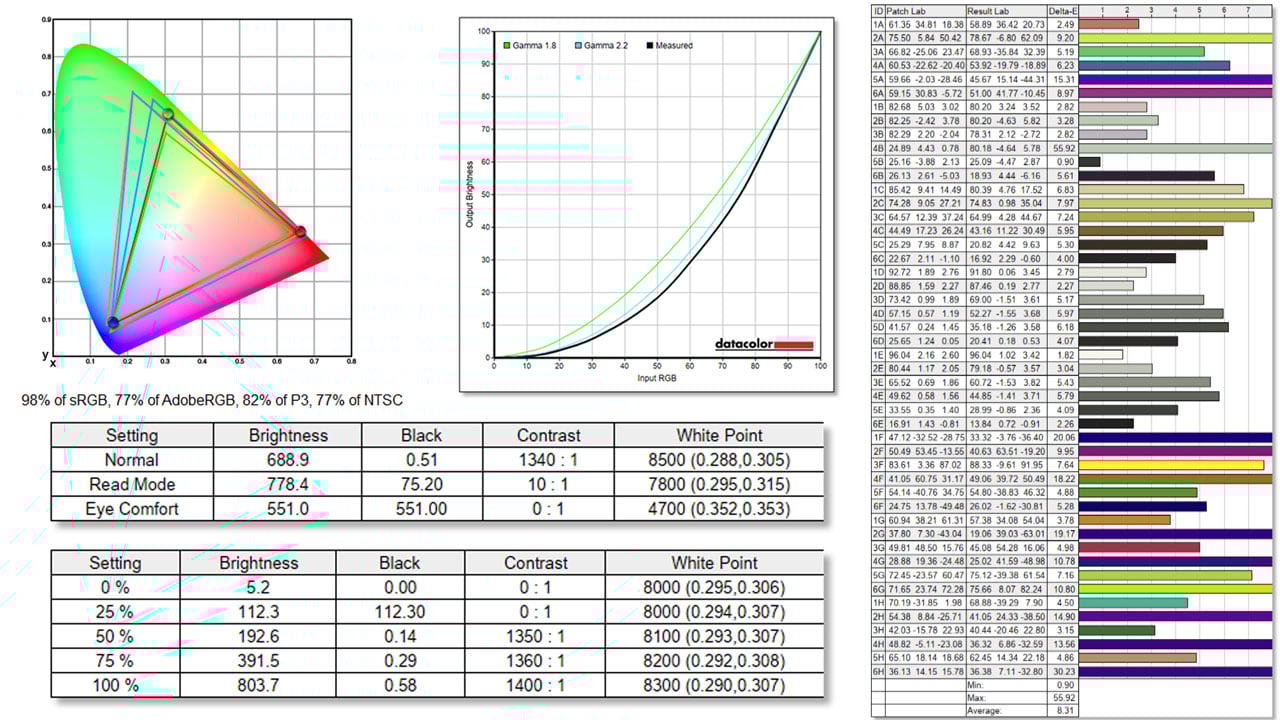This screenshot has width=1280, height=720.
Task: Select the green primary marker on gamut chart
Action: pyautogui.click(x=168, y=115)
